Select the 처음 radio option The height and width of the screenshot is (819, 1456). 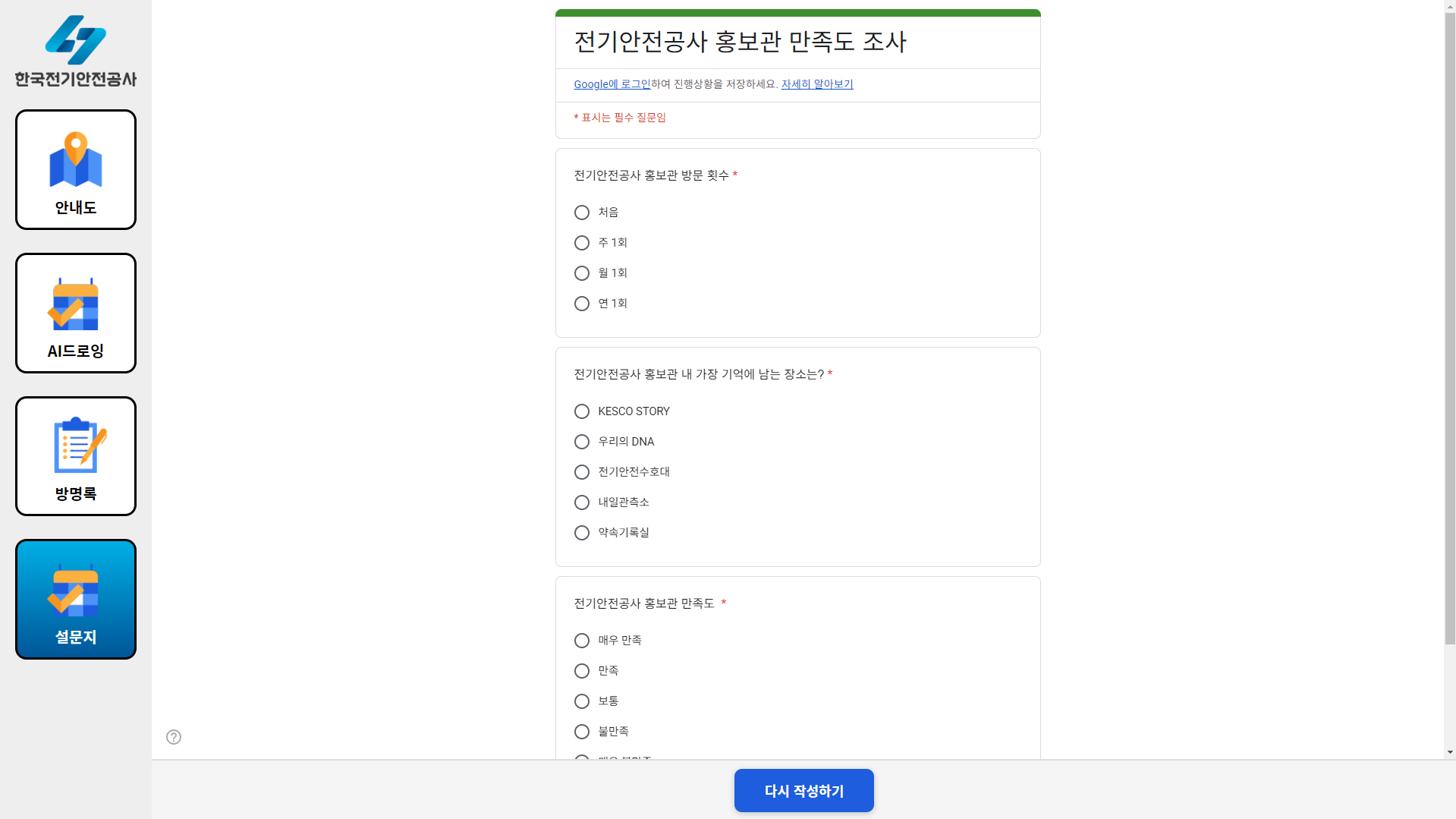[x=582, y=213]
